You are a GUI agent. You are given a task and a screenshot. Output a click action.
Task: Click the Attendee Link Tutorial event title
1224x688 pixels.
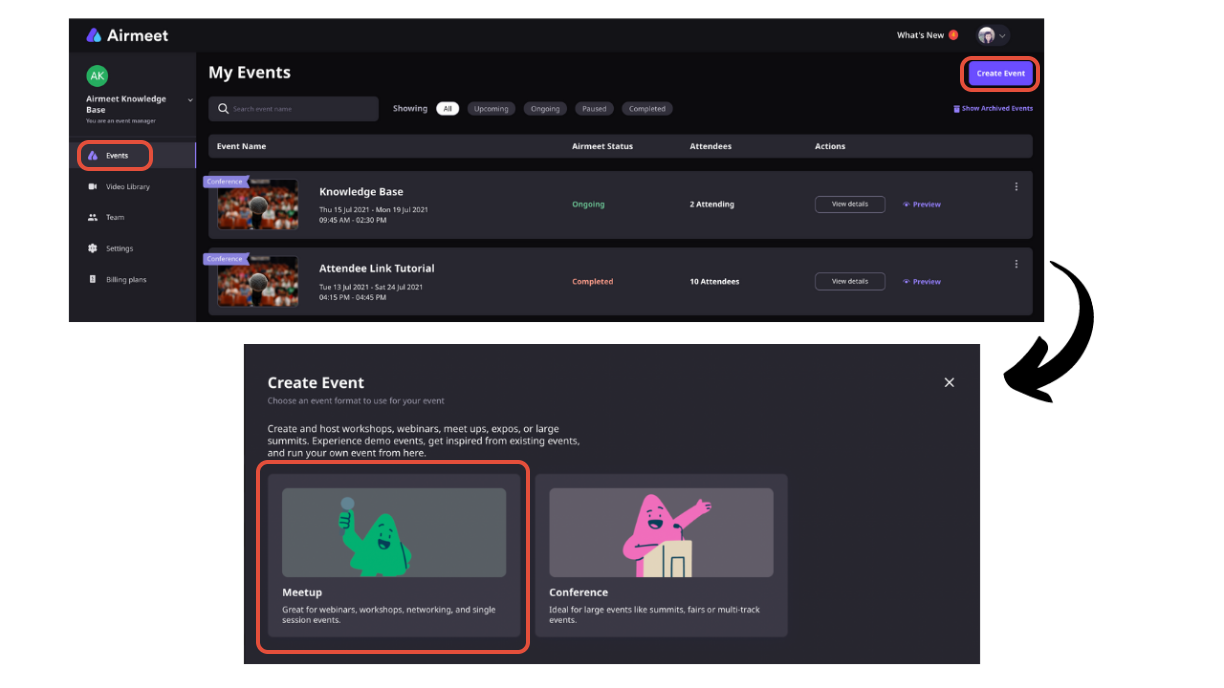point(376,269)
